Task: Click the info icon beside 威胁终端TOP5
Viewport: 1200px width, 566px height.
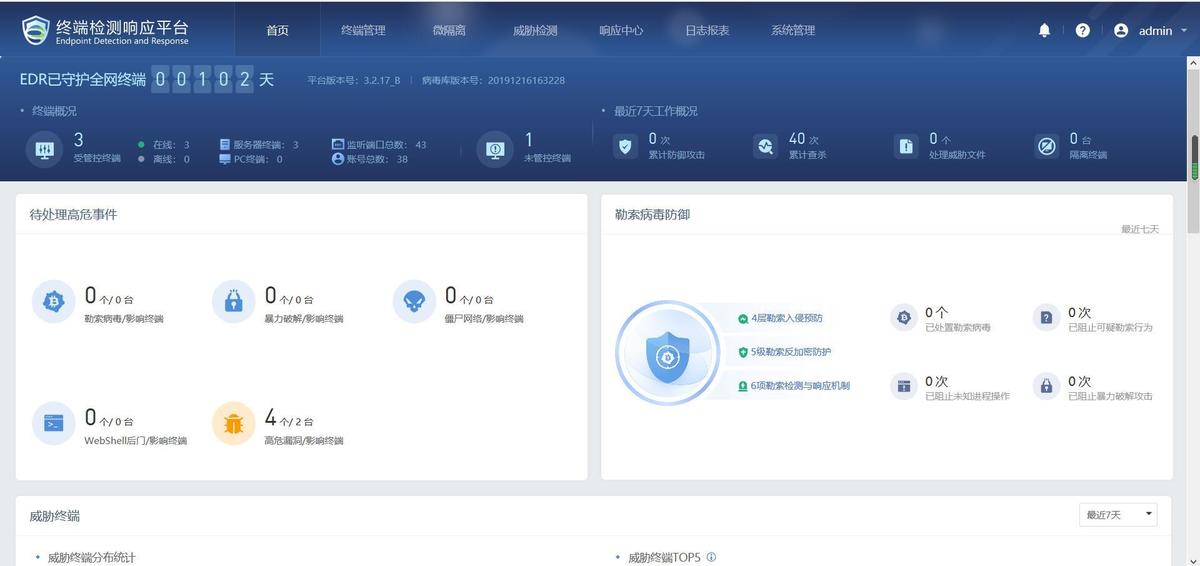Action: click(711, 558)
